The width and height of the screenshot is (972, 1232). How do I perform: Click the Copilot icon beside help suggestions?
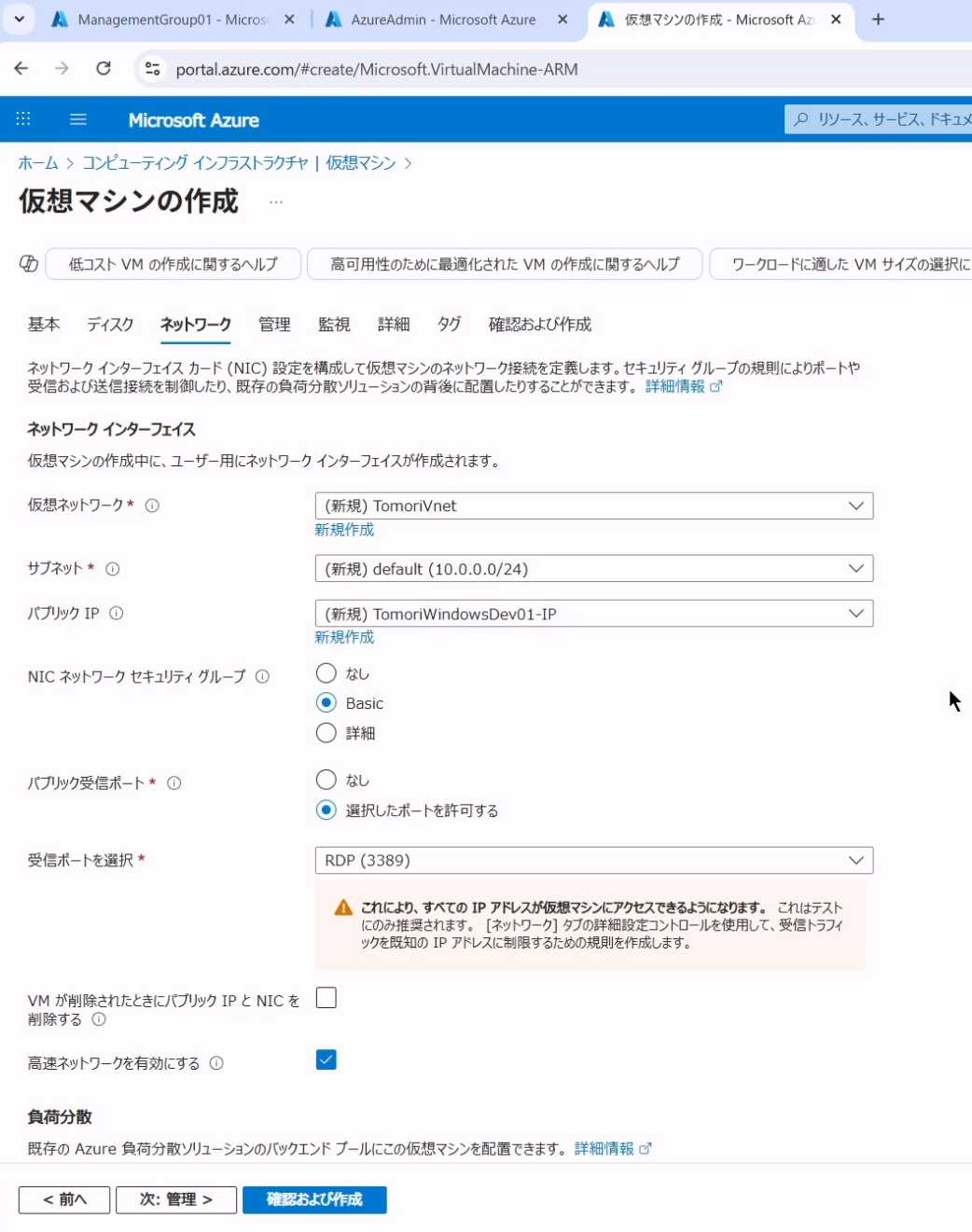(x=29, y=264)
